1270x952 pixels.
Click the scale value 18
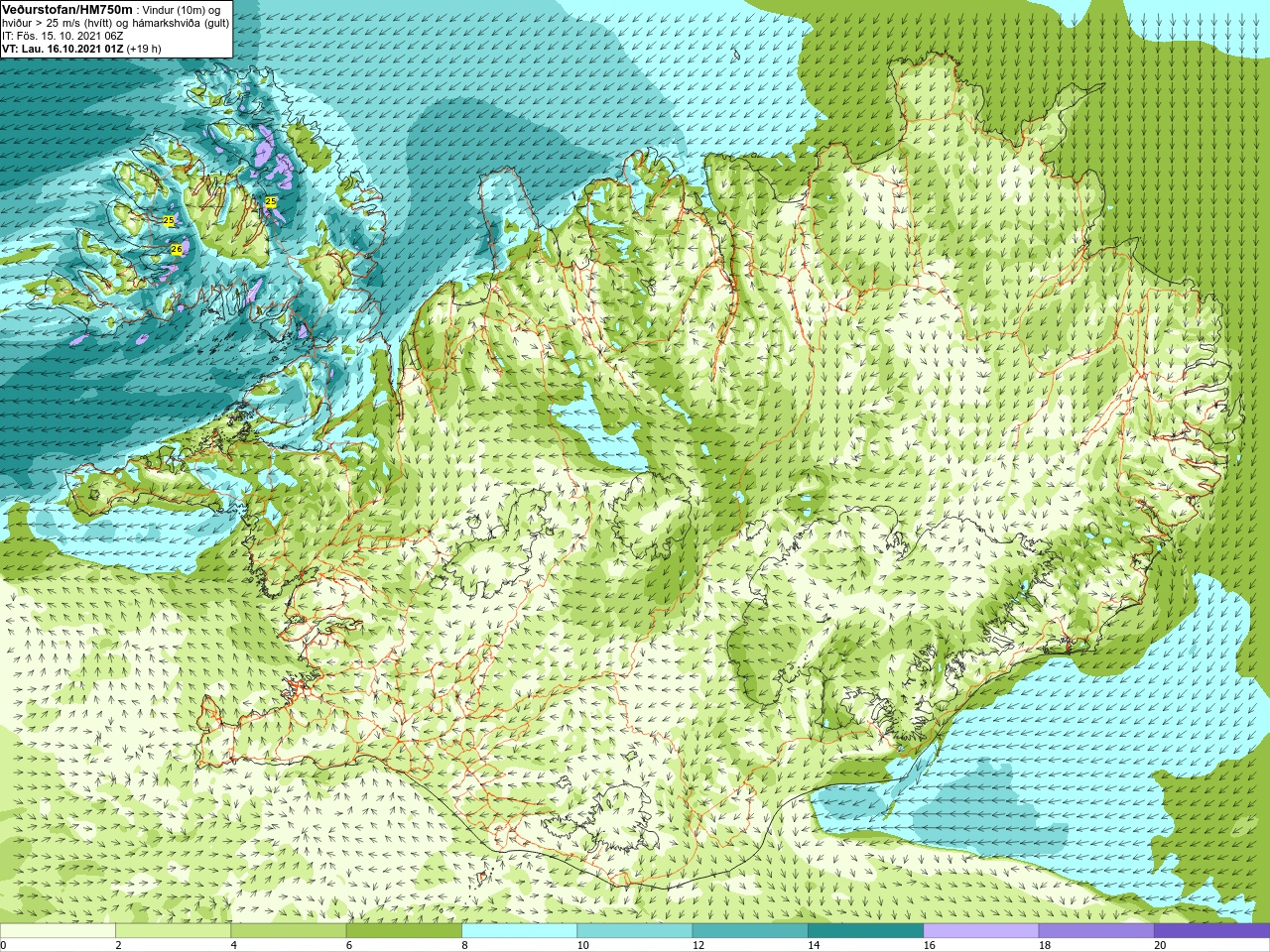[1045, 945]
